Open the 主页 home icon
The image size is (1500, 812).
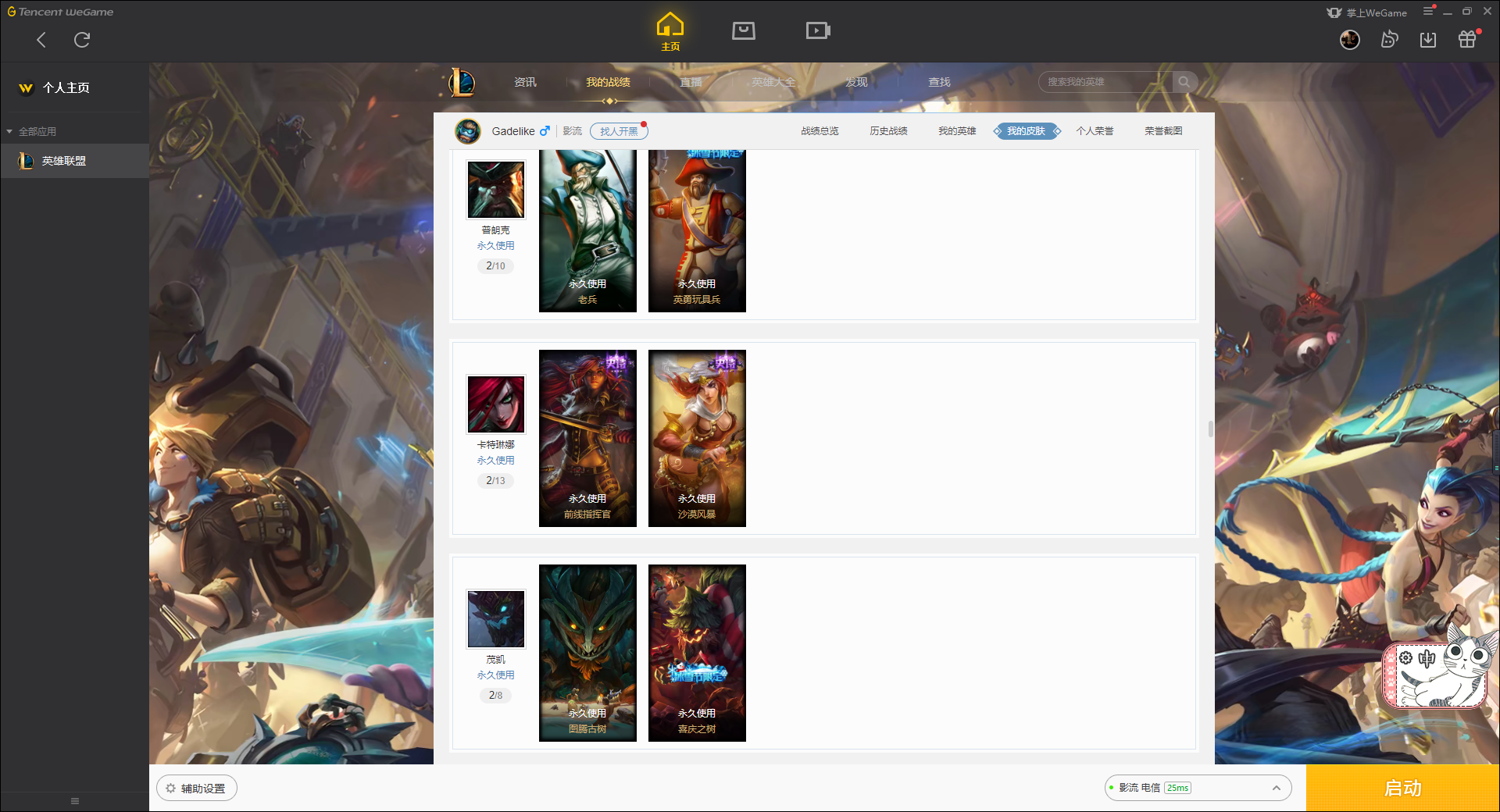pos(670,31)
